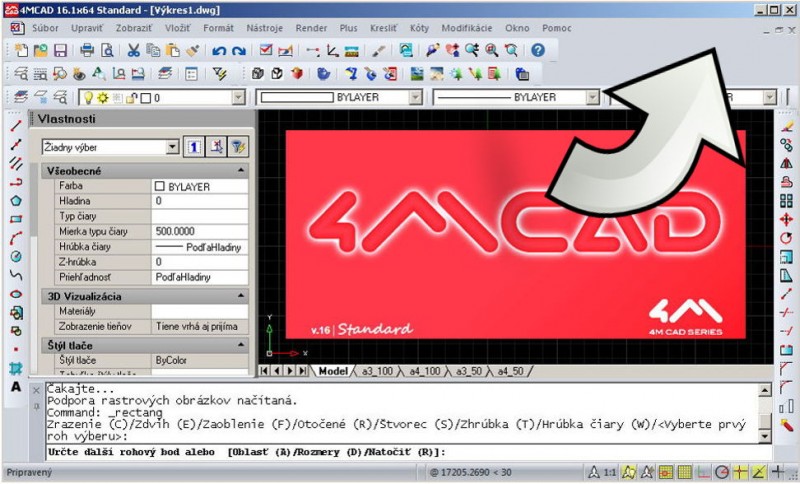The image size is (800, 484).
Task: Select the Text tool letter A
Action: 16,387
